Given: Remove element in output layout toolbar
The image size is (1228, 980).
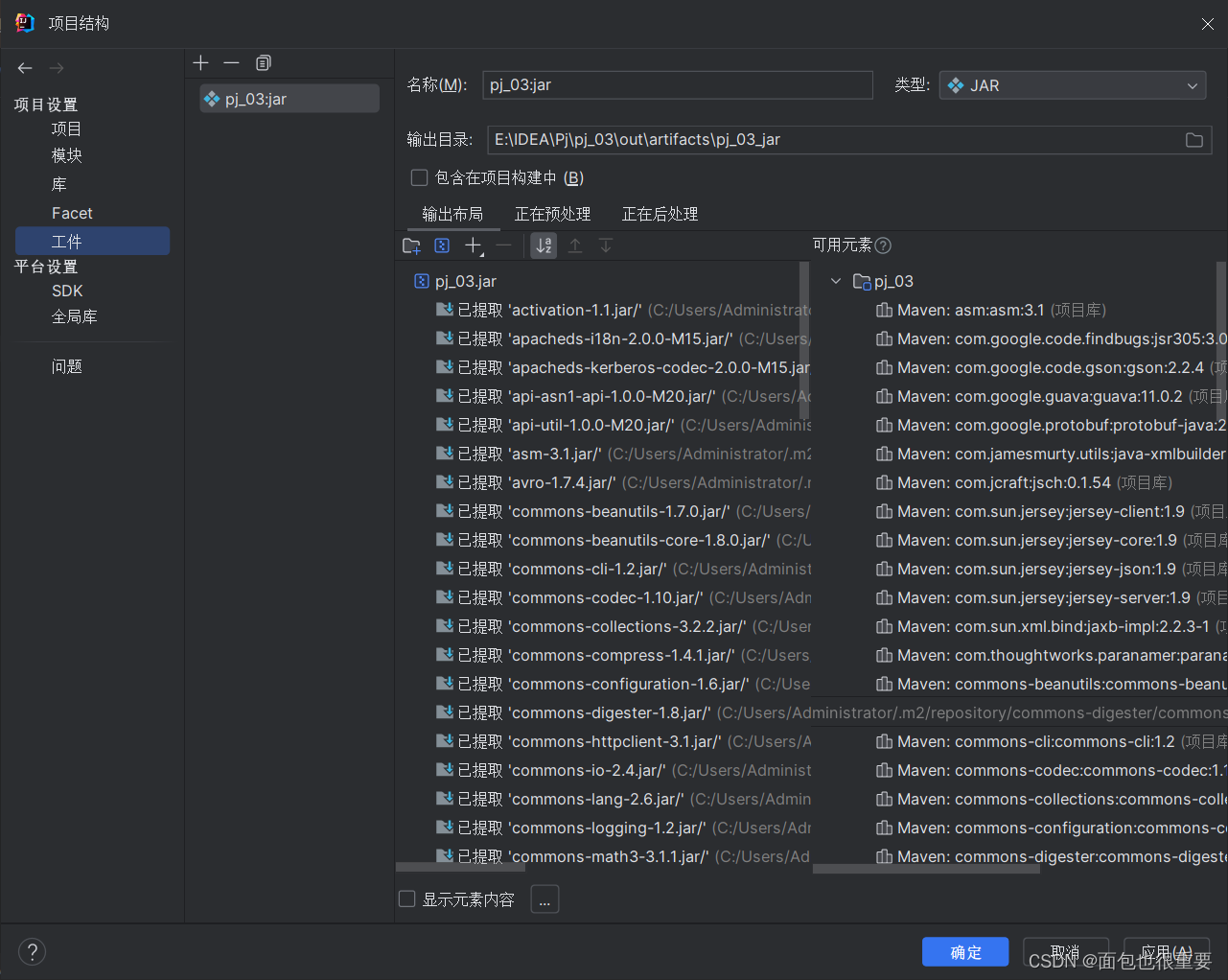Looking at the screenshot, I should tap(504, 246).
